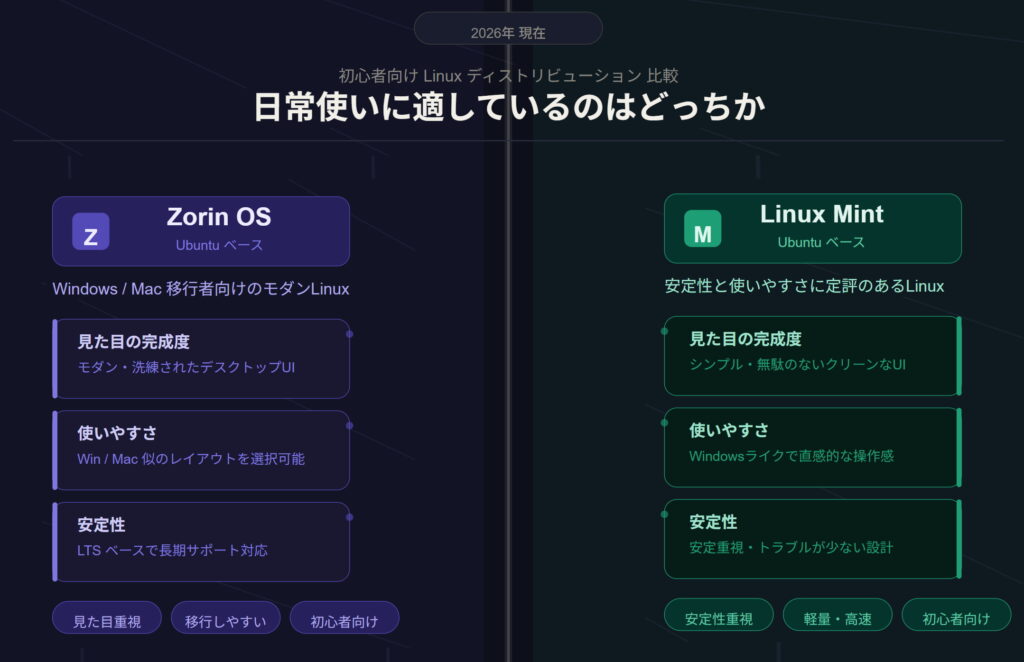1024x662 pixels.
Task: Click the 見た目重視 tag under Zorin OS
Action: click(107, 619)
